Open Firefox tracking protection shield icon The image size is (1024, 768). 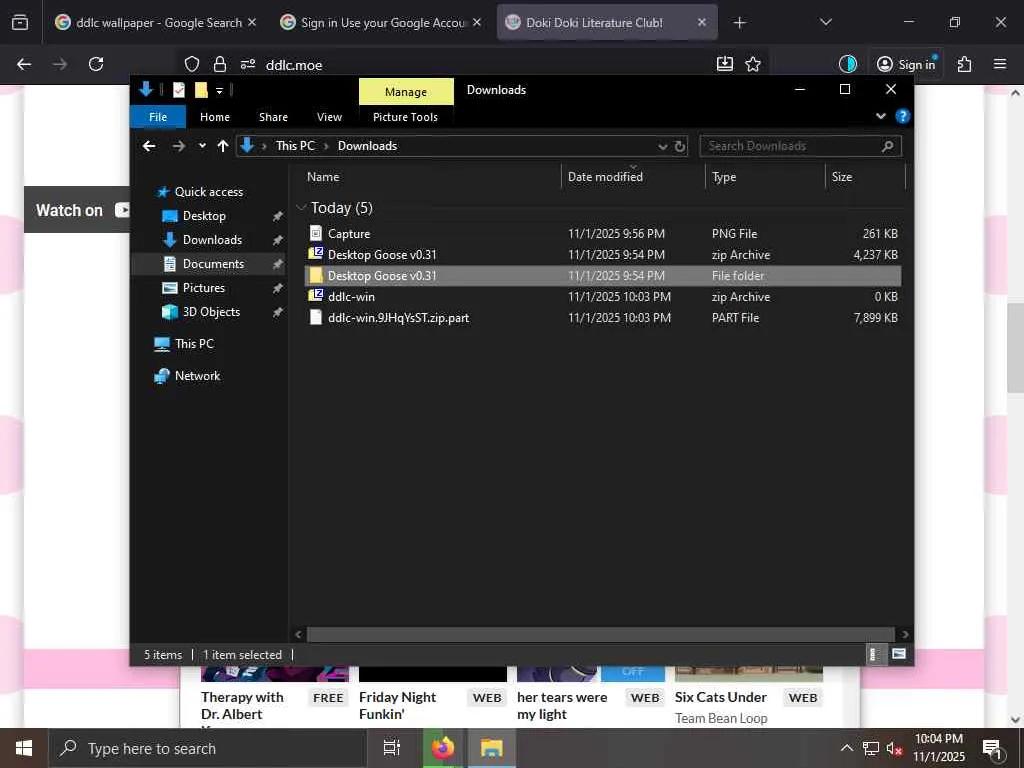click(x=191, y=64)
